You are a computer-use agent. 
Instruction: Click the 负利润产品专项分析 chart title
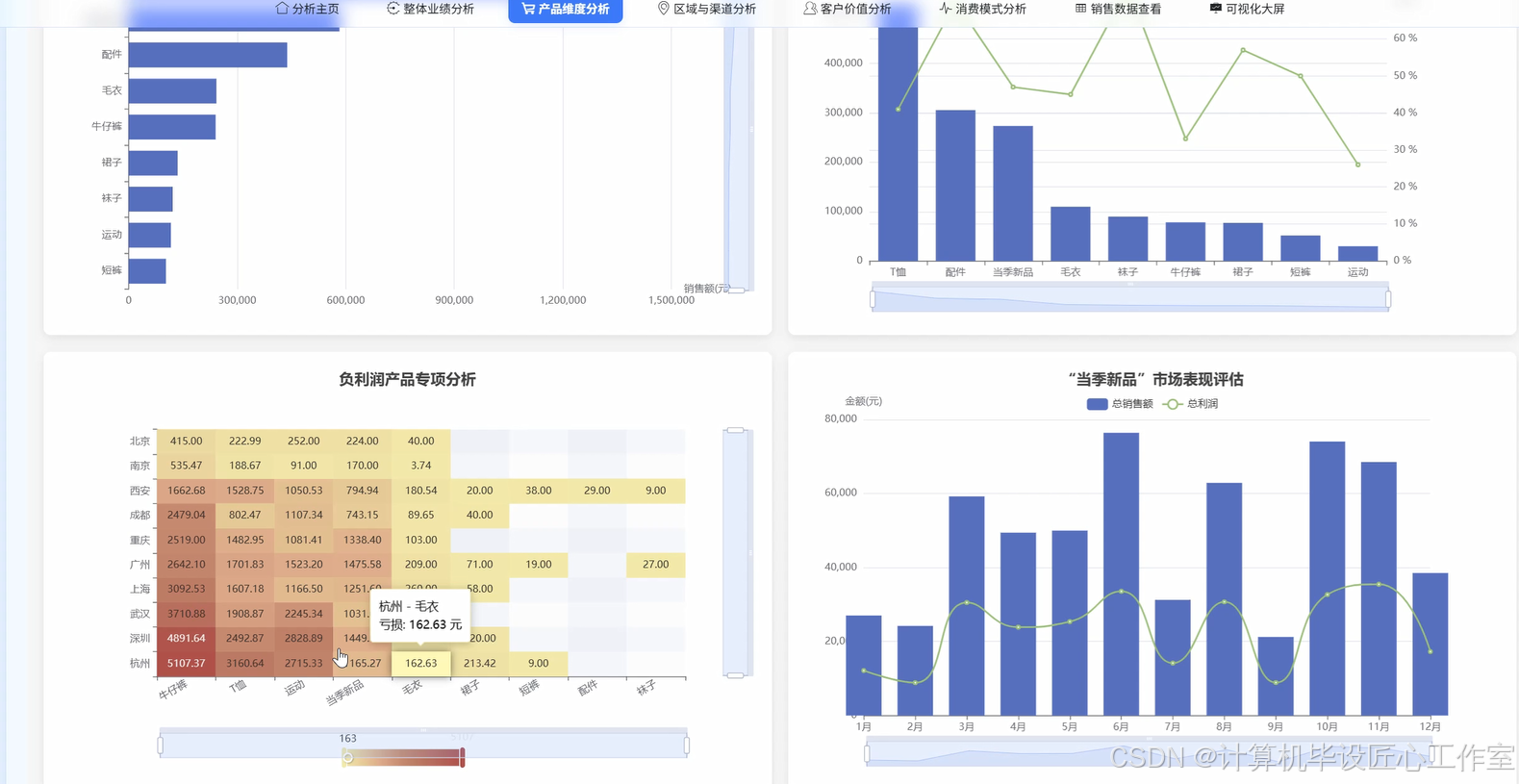point(407,380)
